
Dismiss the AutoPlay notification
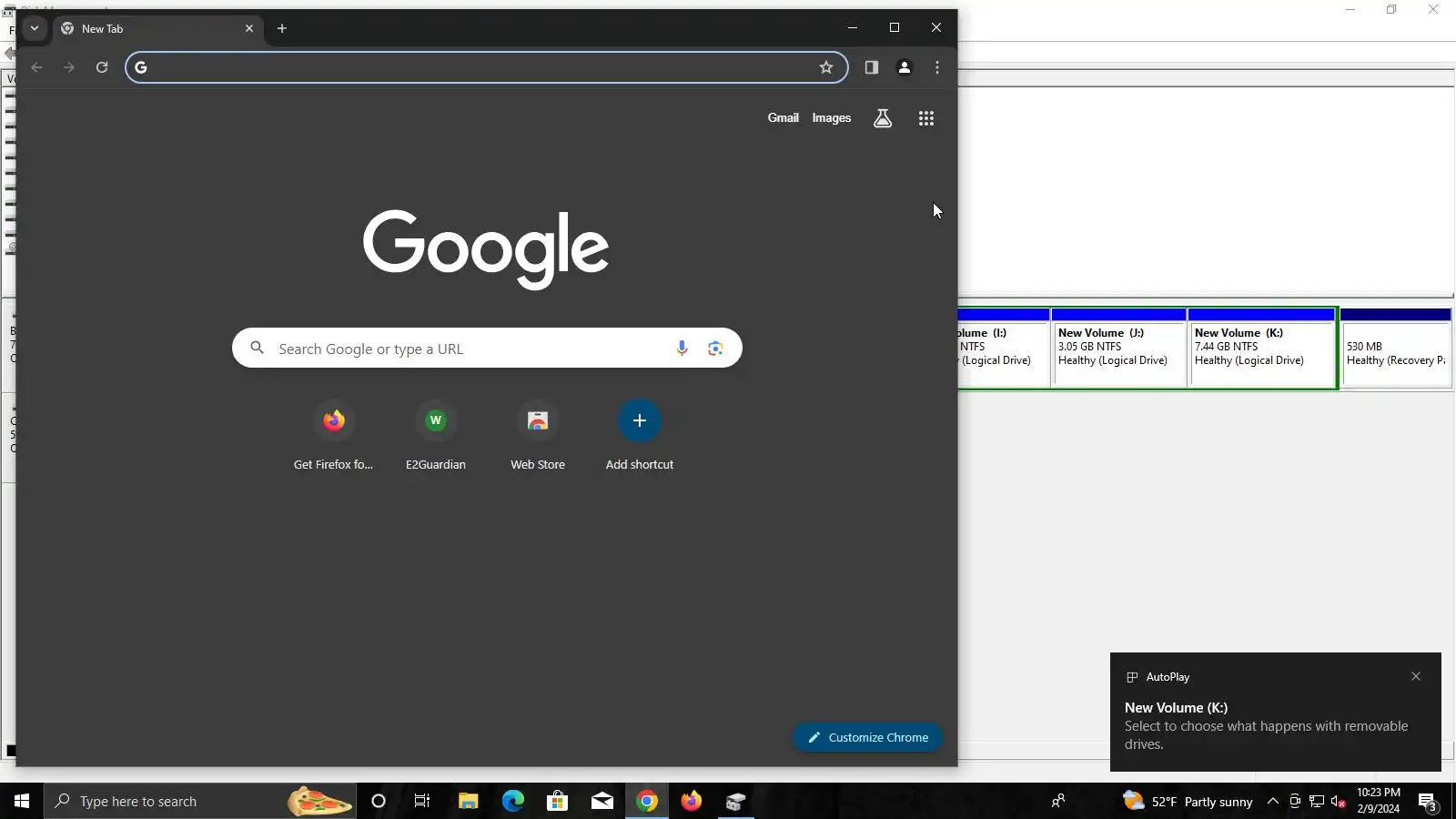click(1416, 676)
